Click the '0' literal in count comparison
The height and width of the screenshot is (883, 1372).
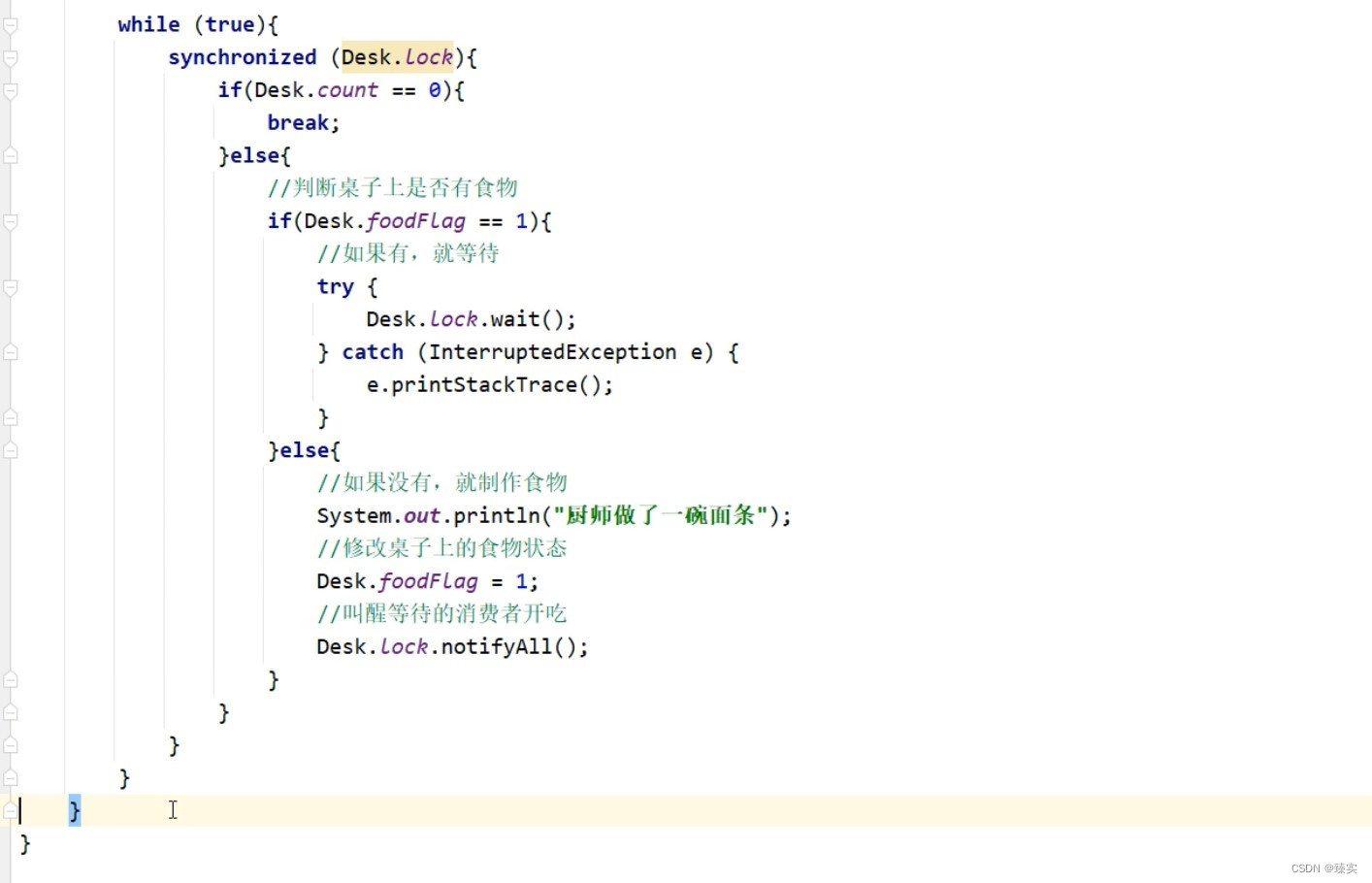pyautogui.click(x=435, y=90)
